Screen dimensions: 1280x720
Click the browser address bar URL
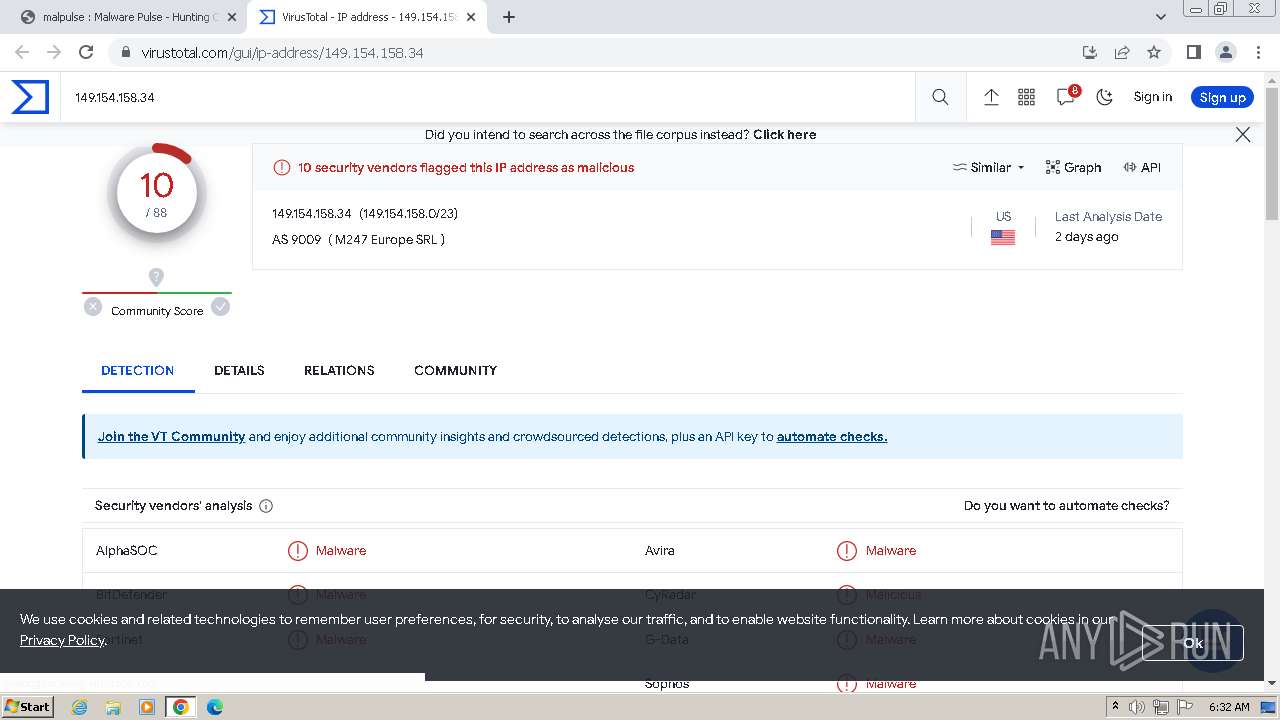tap(282, 53)
